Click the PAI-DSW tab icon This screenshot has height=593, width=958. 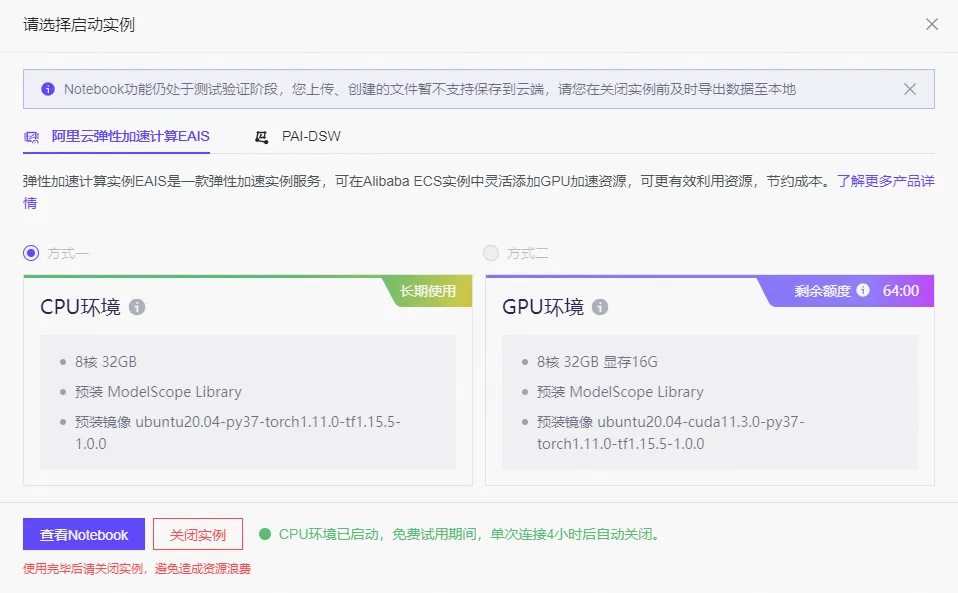261,137
